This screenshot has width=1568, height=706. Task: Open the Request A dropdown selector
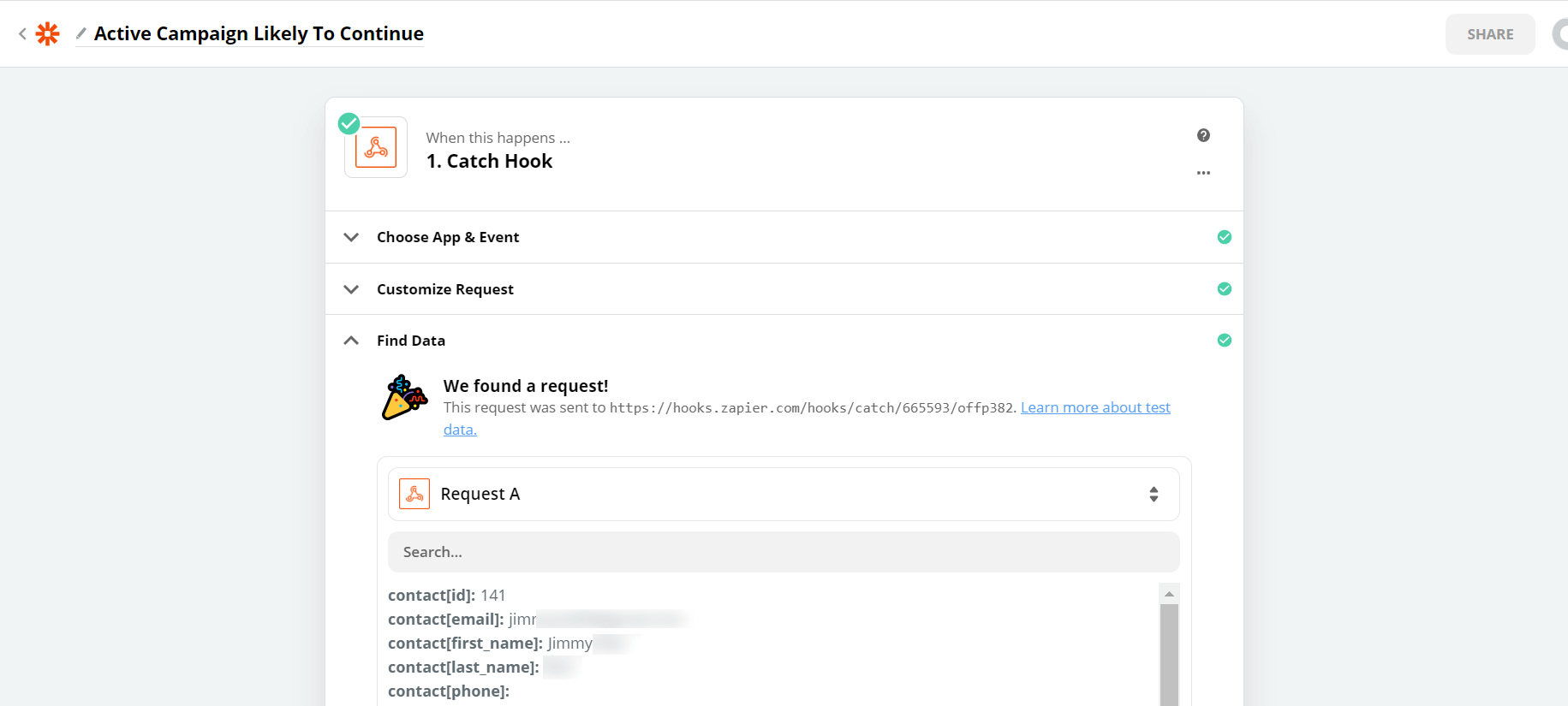click(x=1154, y=495)
